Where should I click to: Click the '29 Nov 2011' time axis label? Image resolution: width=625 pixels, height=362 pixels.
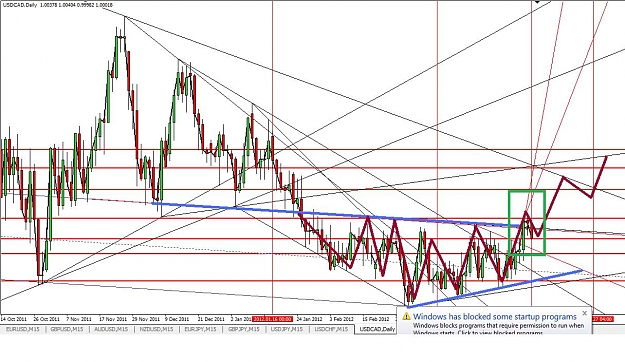tap(145, 319)
